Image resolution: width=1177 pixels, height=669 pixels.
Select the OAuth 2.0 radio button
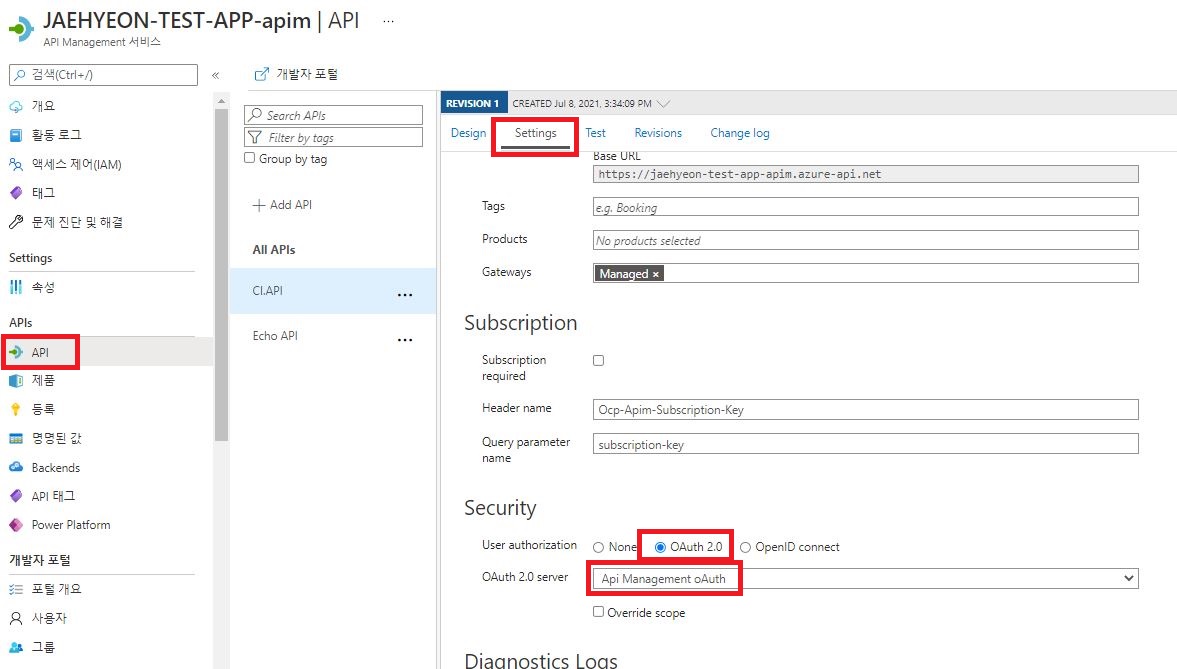[x=661, y=547]
